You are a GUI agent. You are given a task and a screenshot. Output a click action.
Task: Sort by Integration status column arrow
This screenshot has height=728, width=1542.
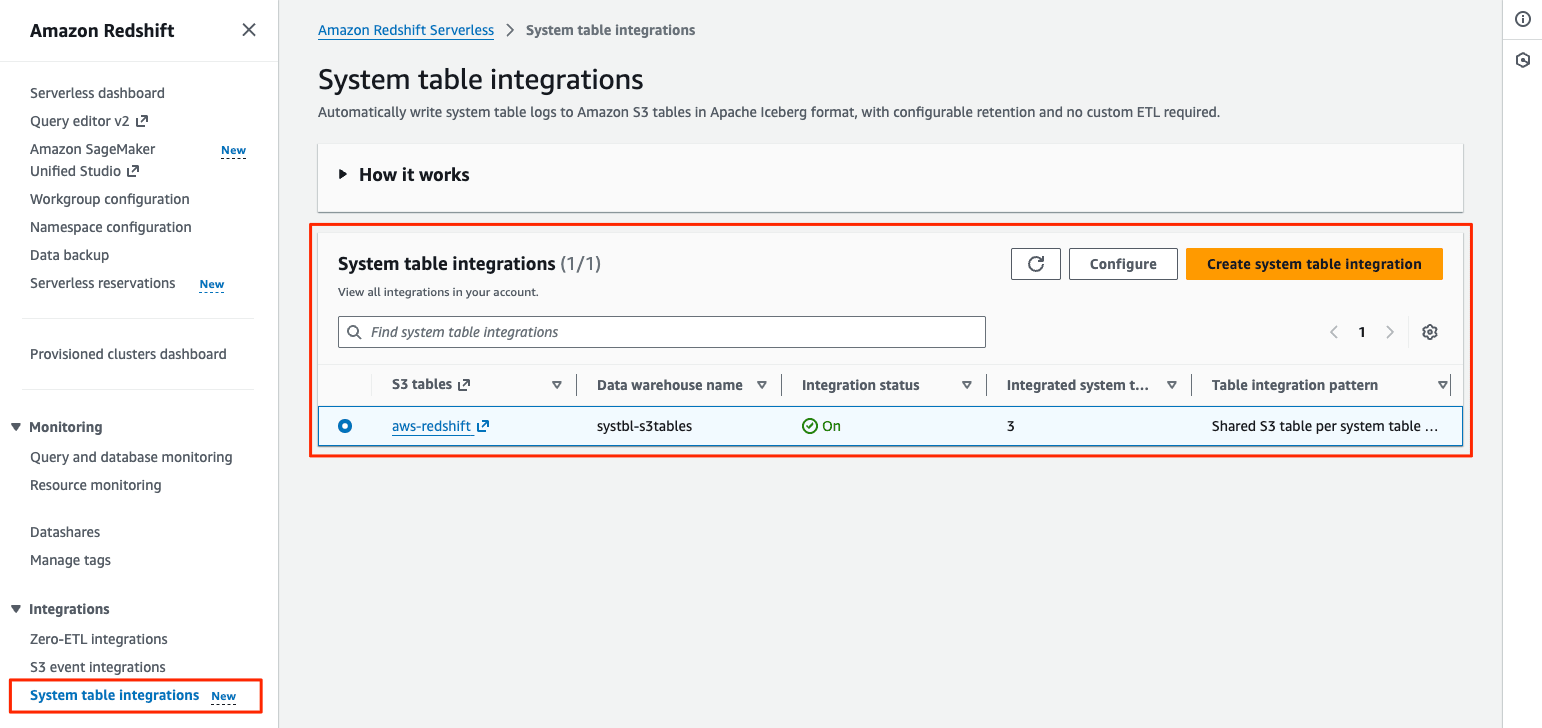967,385
